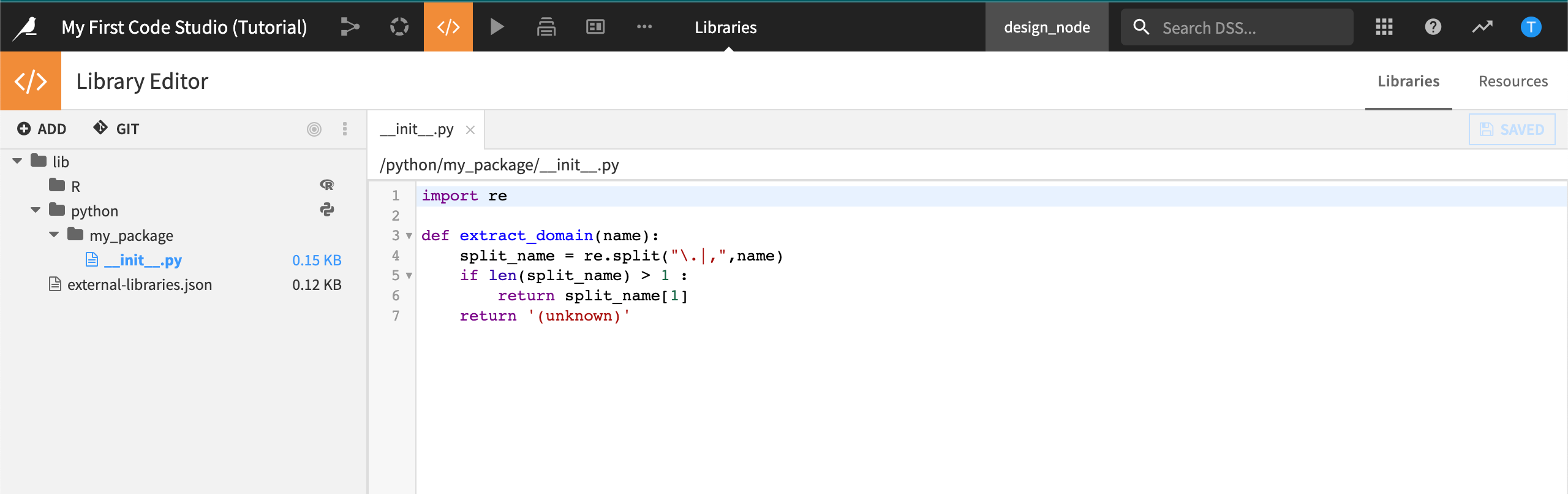Click the Library Editor orange code icon
The width and height of the screenshot is (1568, 494).
pyautogui.click(x=31, y=81)
